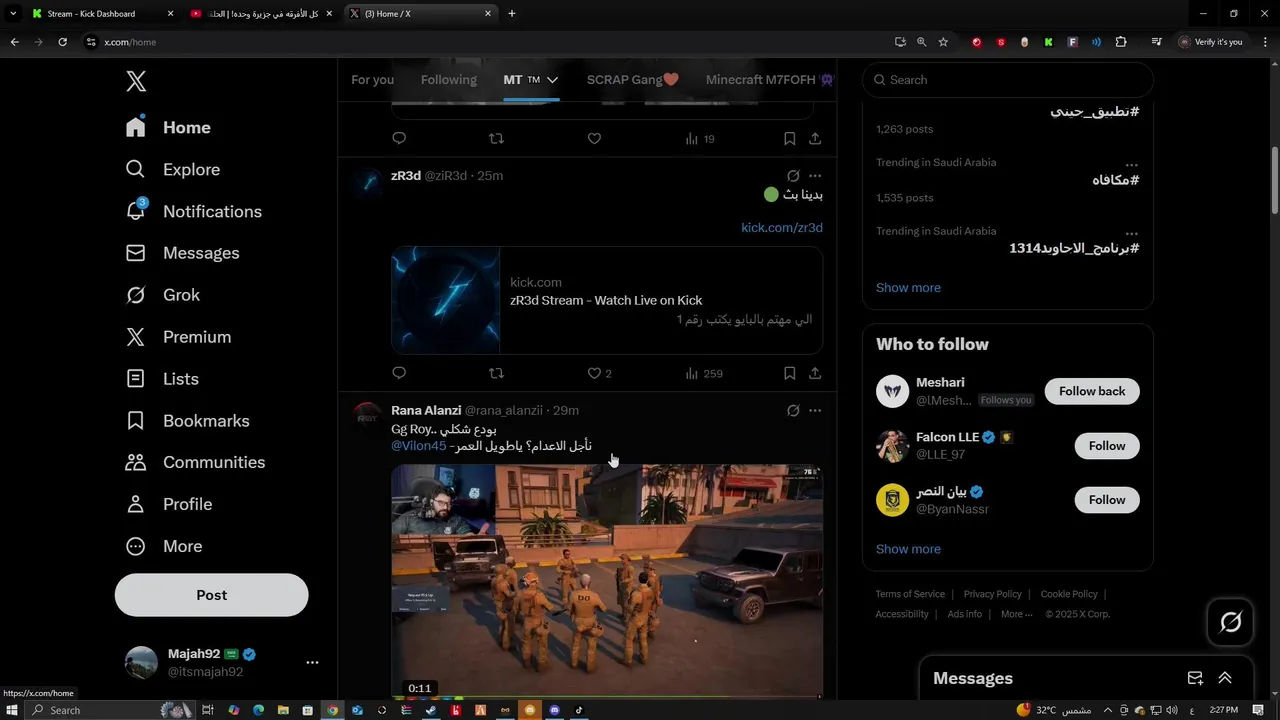Viewport: 1280px width, 720px height.
Task: Open more menu on zR3d's post
Action: pyautogui.click(x=815, y=176)
